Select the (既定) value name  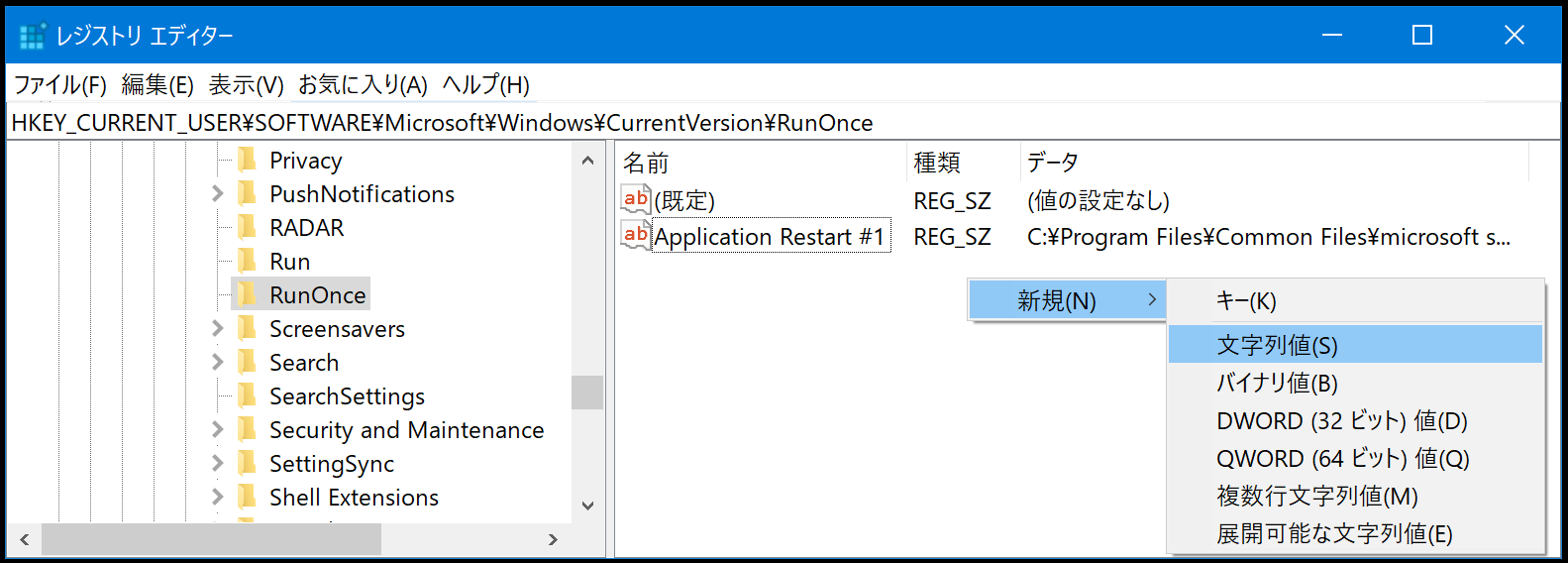684,200
